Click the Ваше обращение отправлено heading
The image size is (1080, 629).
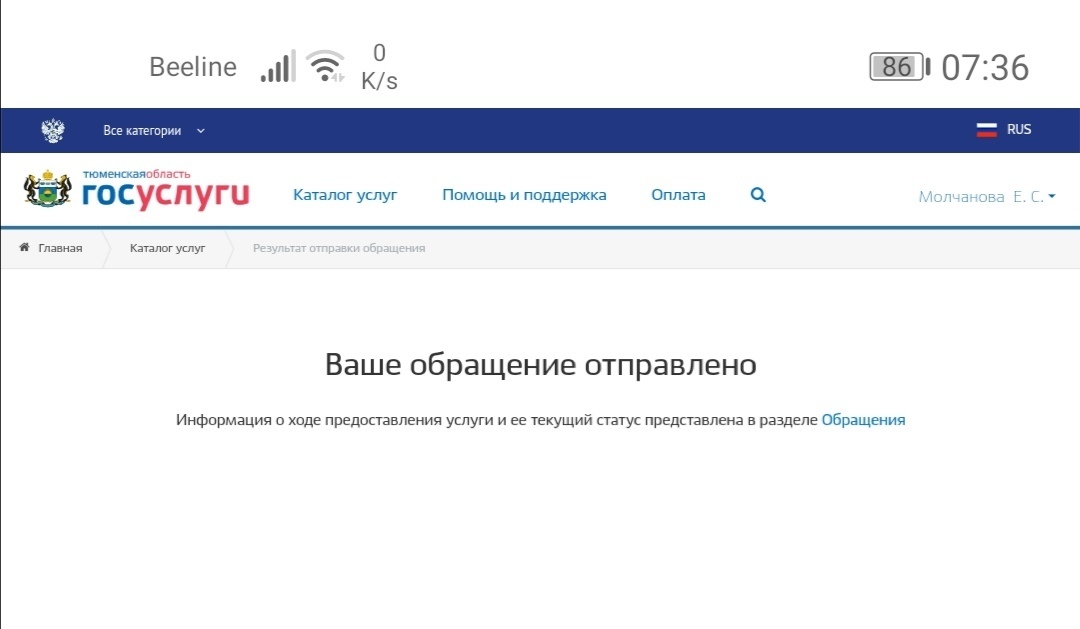[x=540, y=365]
